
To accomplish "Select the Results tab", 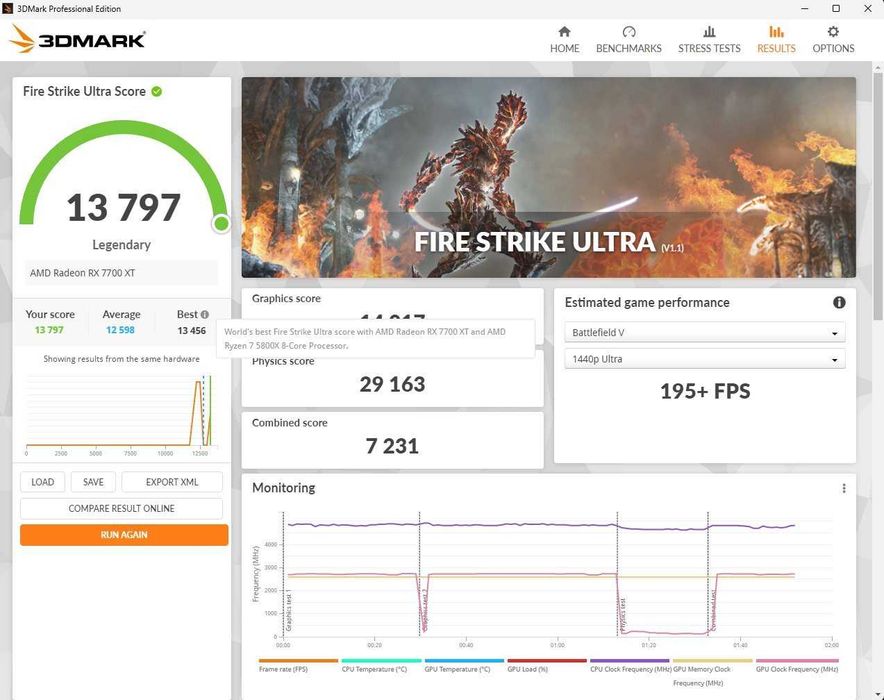I will (x=776, y=40).
